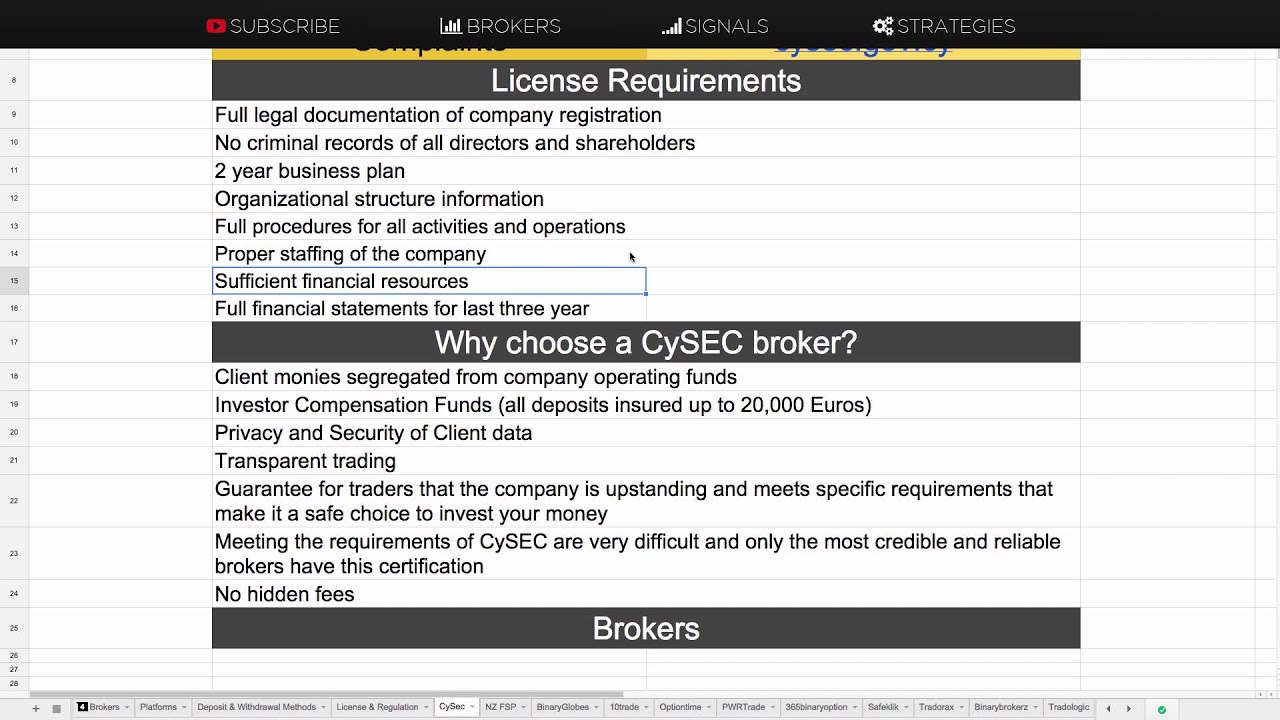Open the all sheets list icon
1280x720 pixels.
tap(56, 708)
